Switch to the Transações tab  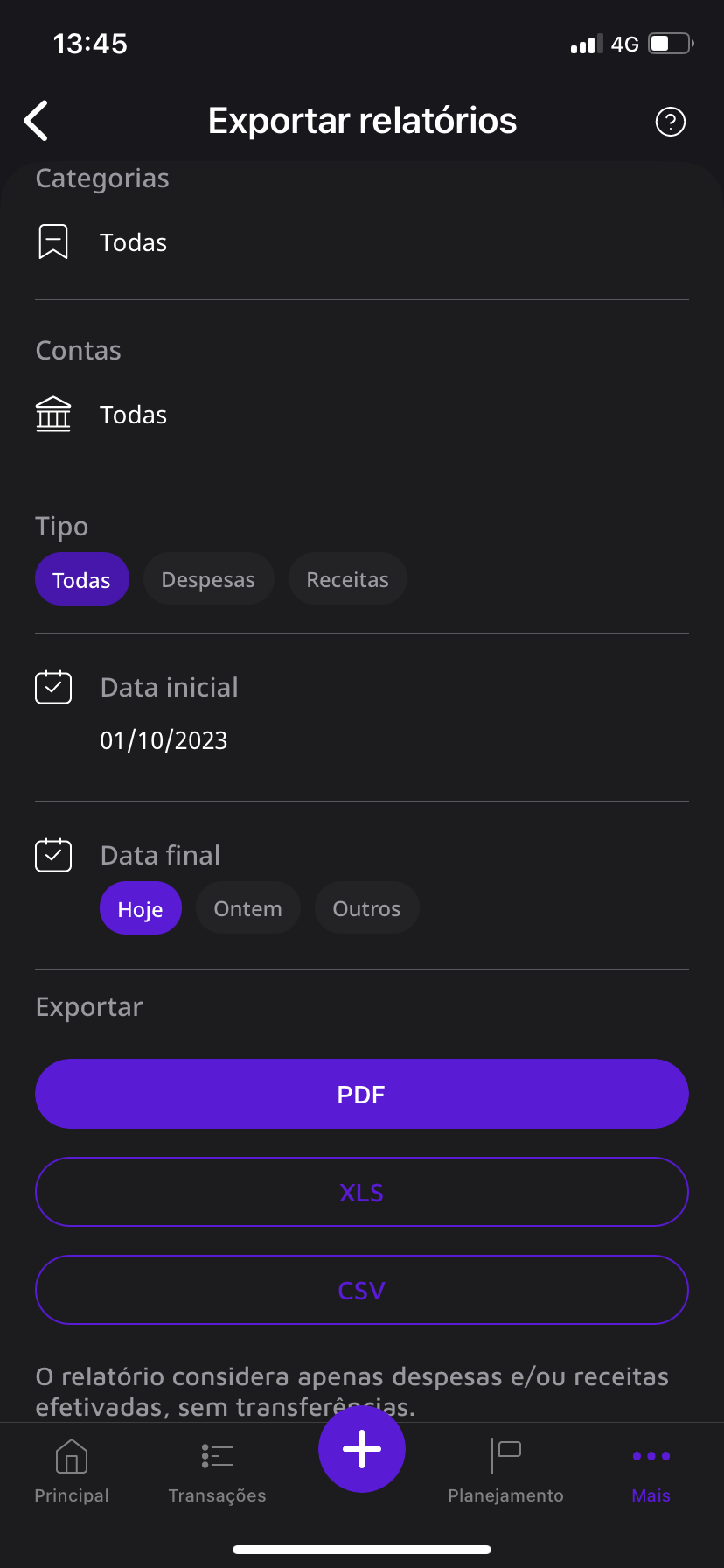click(217, 1471)
